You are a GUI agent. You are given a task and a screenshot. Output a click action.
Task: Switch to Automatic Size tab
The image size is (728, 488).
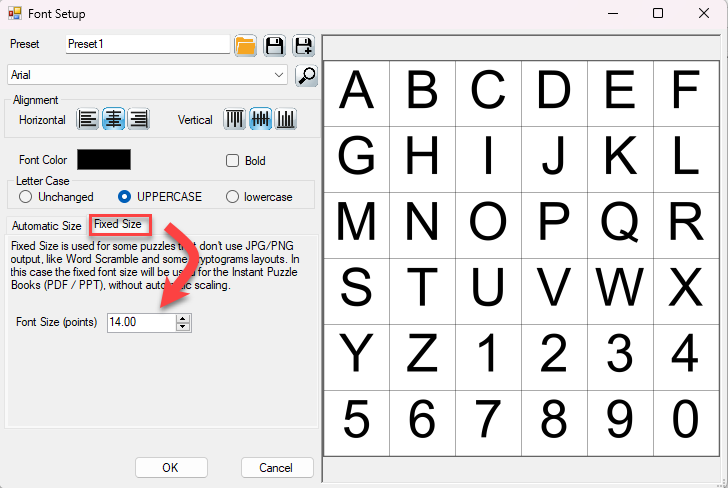pyautogui.click(x=46, y=226)
